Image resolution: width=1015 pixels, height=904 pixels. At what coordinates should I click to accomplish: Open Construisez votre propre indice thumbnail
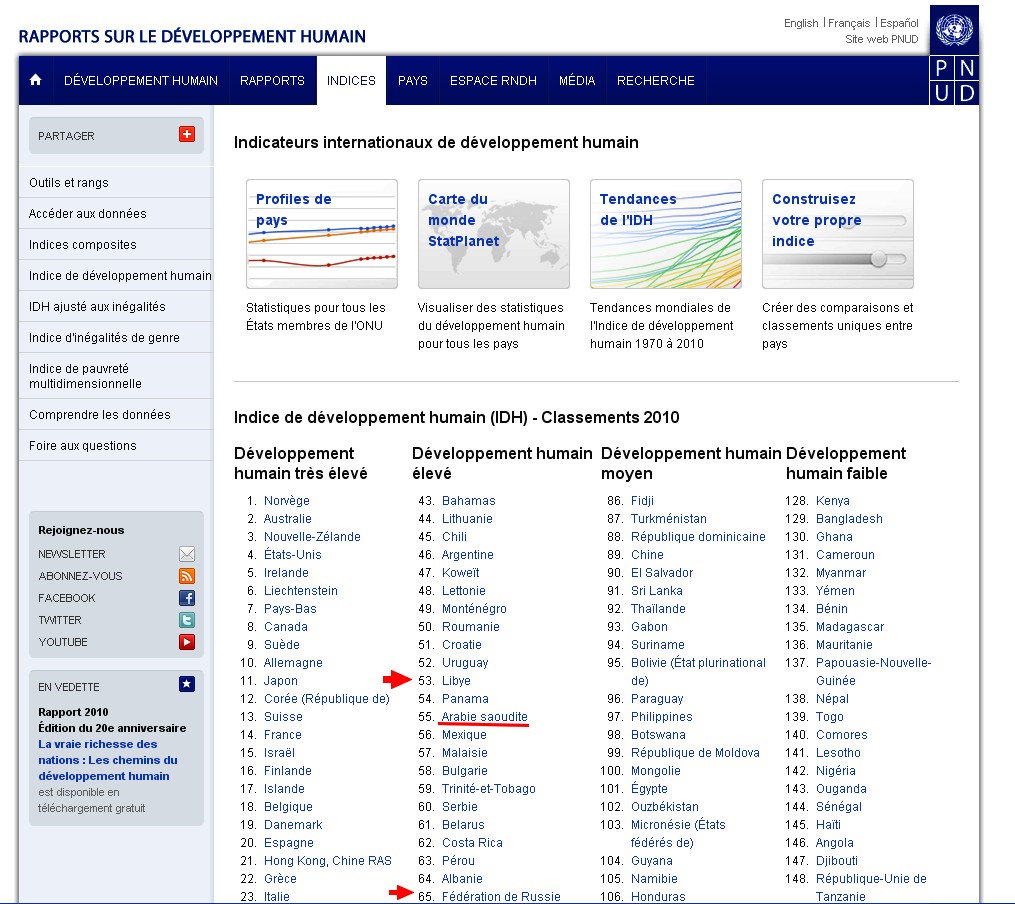[838, 234]
